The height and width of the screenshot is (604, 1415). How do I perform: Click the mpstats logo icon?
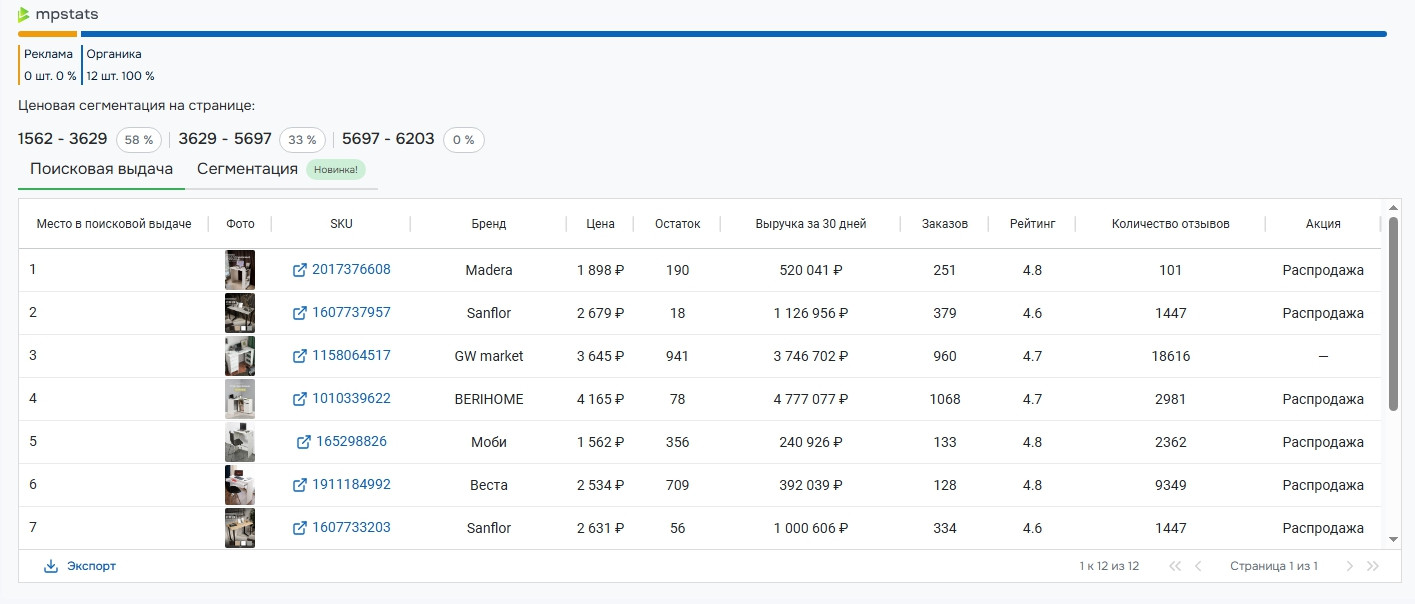pyautogui.click(x=24, y=15)
